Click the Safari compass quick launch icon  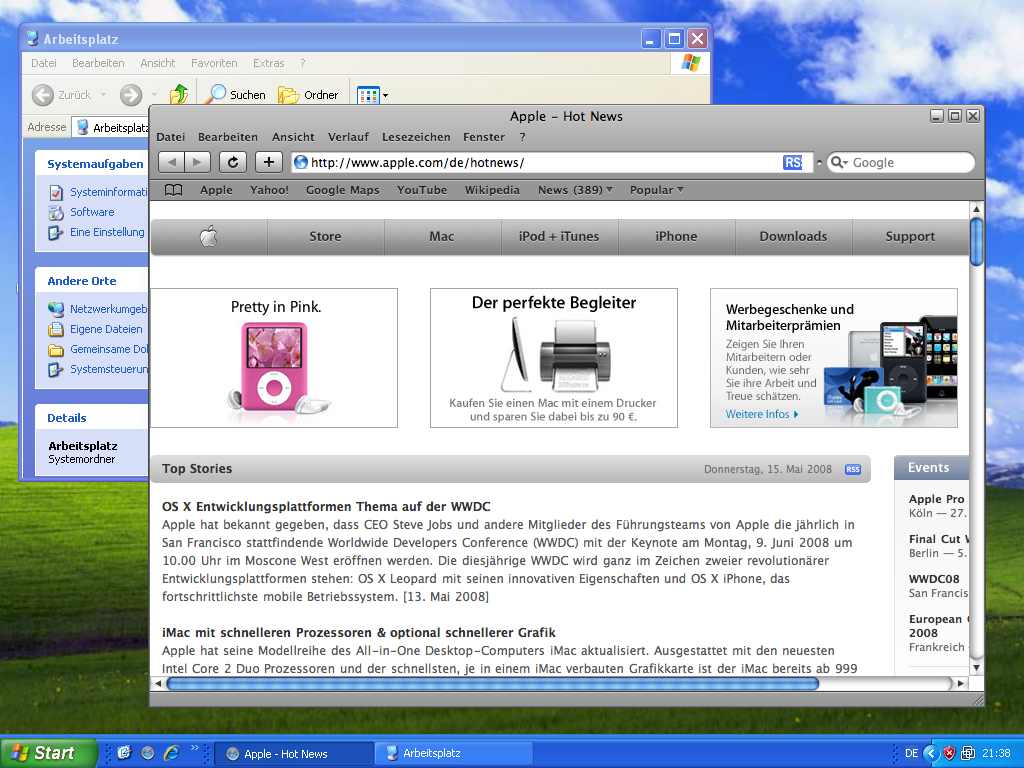[148, 753]
